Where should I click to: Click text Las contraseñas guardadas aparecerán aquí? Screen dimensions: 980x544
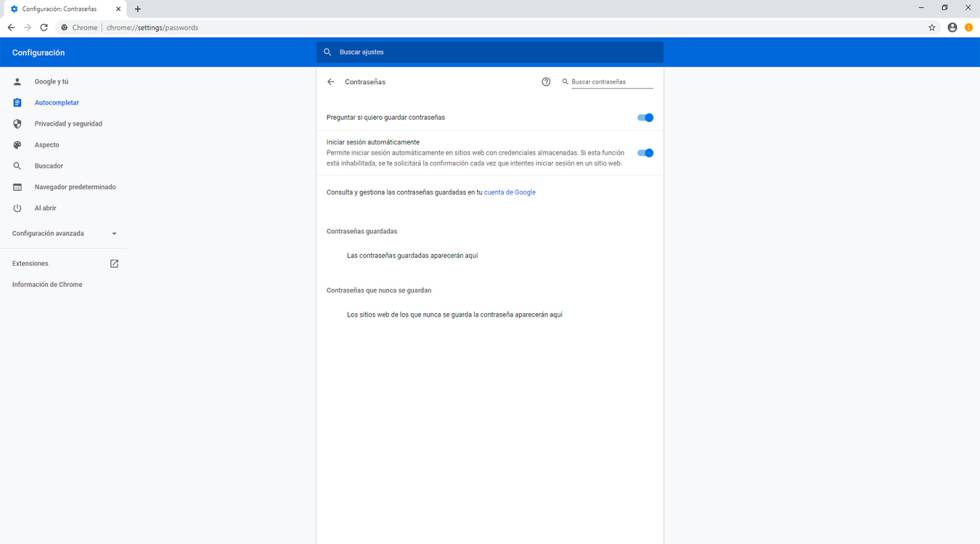coord(412,256)
